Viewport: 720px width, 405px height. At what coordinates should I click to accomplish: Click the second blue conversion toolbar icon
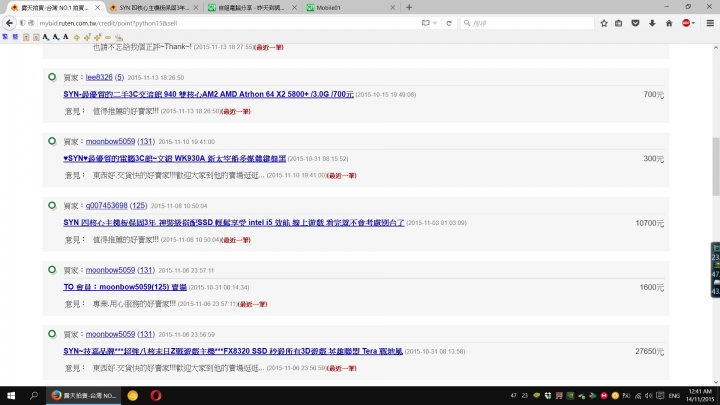[x=15, y=37]
